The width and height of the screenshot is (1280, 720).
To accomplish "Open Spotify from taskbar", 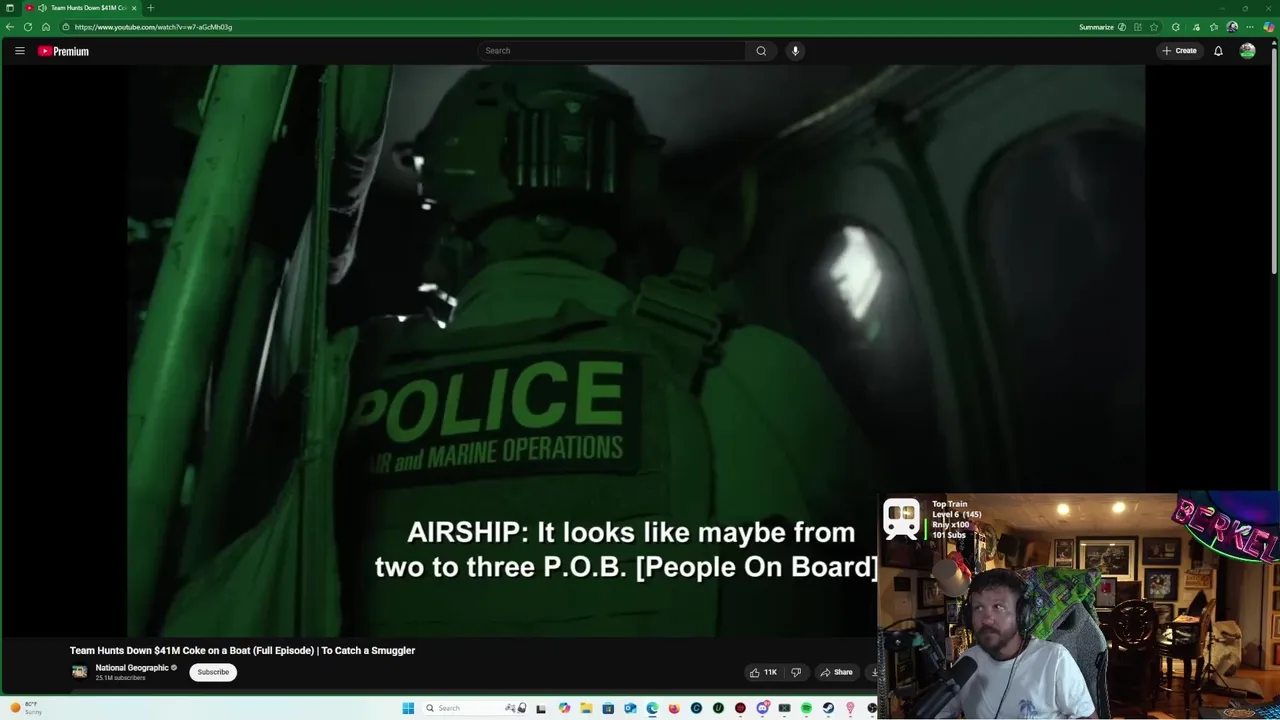I will click(806, 708).
